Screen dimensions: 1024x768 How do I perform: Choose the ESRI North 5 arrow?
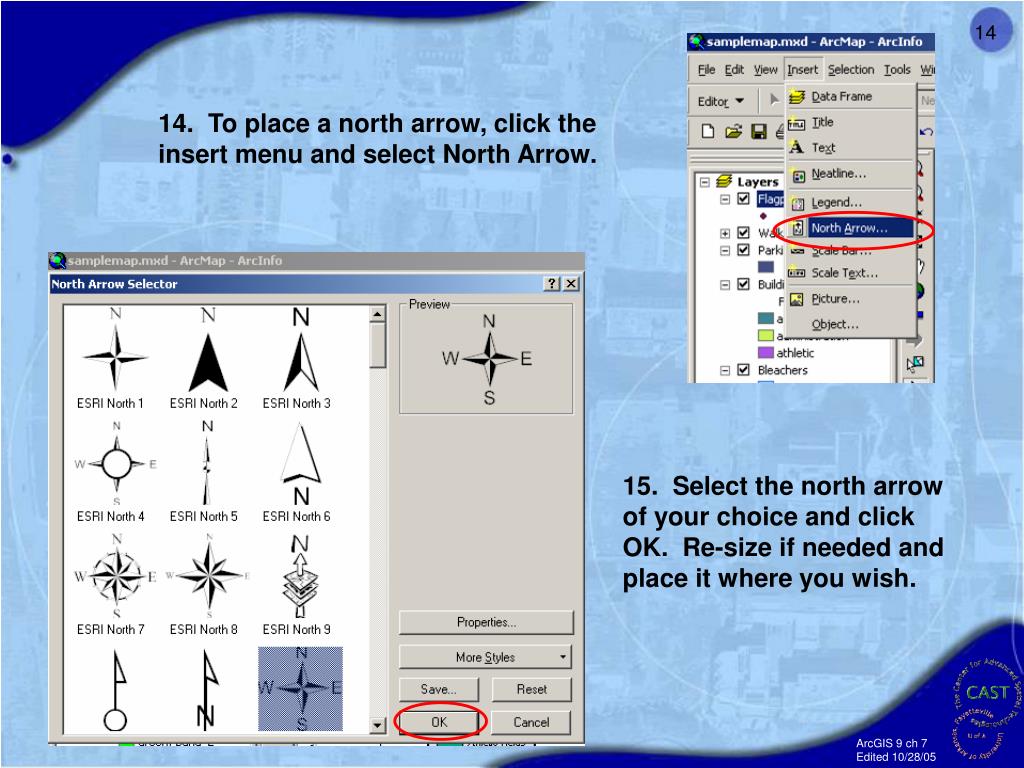[x=207, y=472]
